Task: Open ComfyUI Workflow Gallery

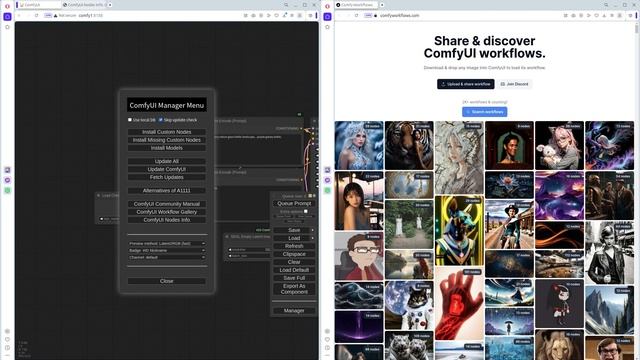Action: 167,212
